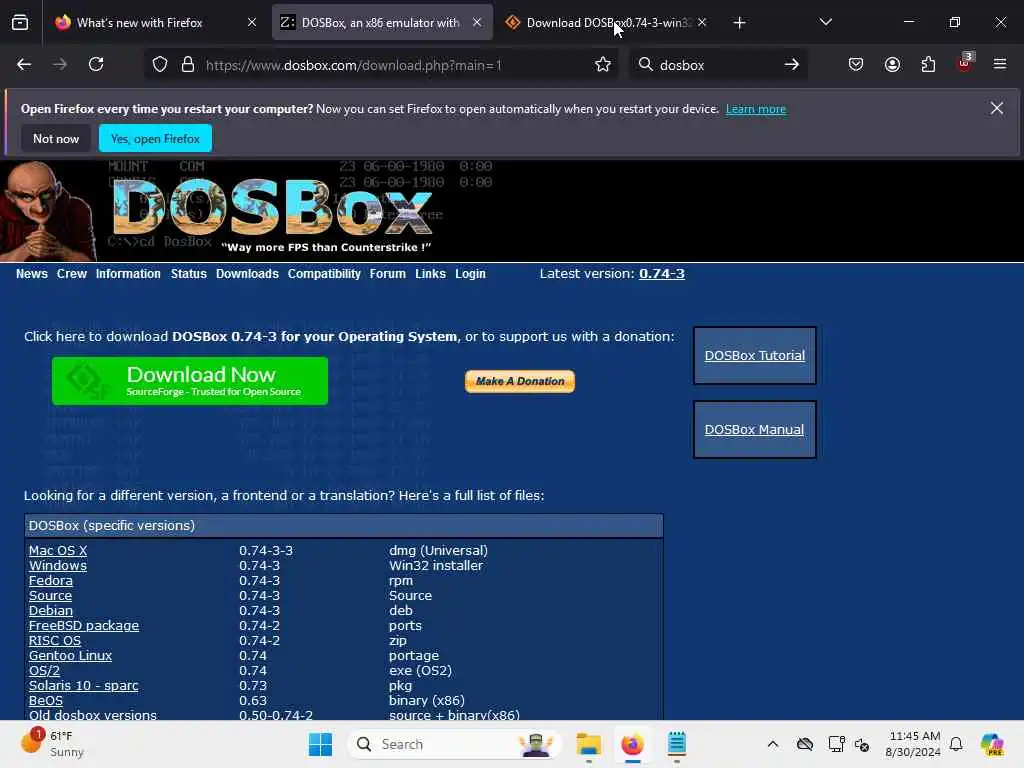Image resolution: width=1024 pixels, height=768 pixels.
Task: Show hidden system tray icons
Action: point(773,744)
